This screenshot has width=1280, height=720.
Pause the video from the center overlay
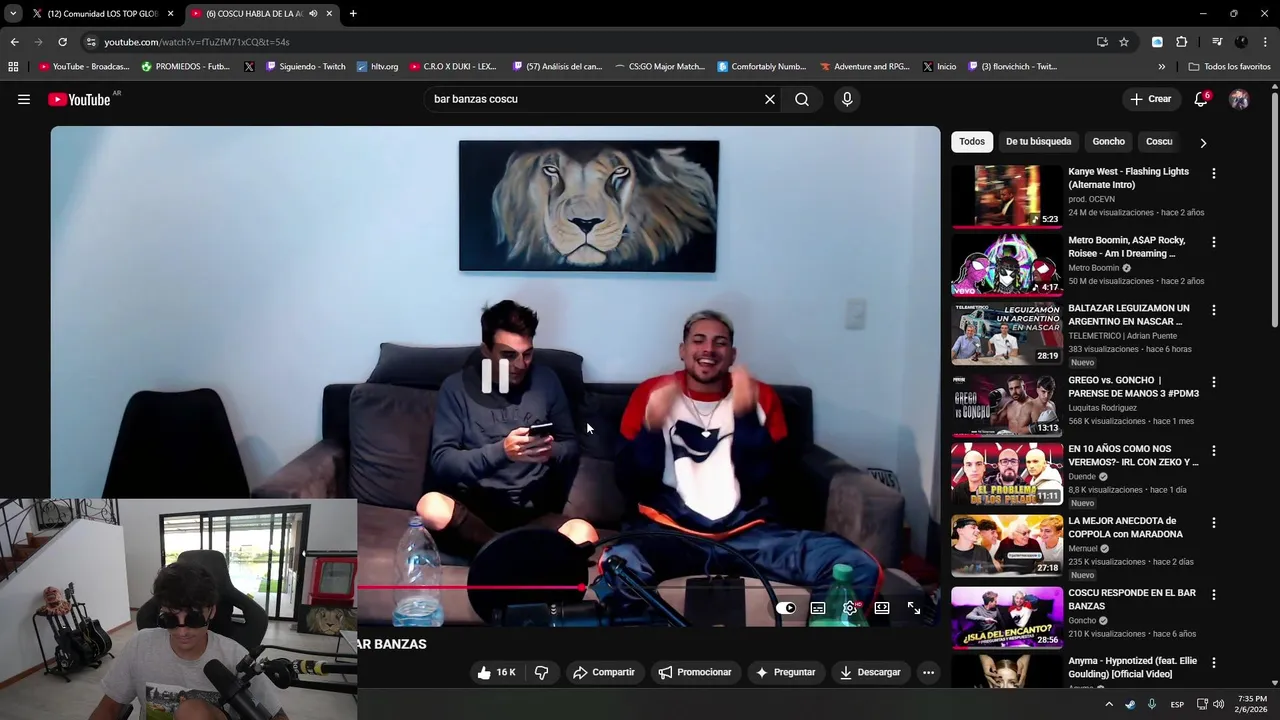tap(495, 376)
